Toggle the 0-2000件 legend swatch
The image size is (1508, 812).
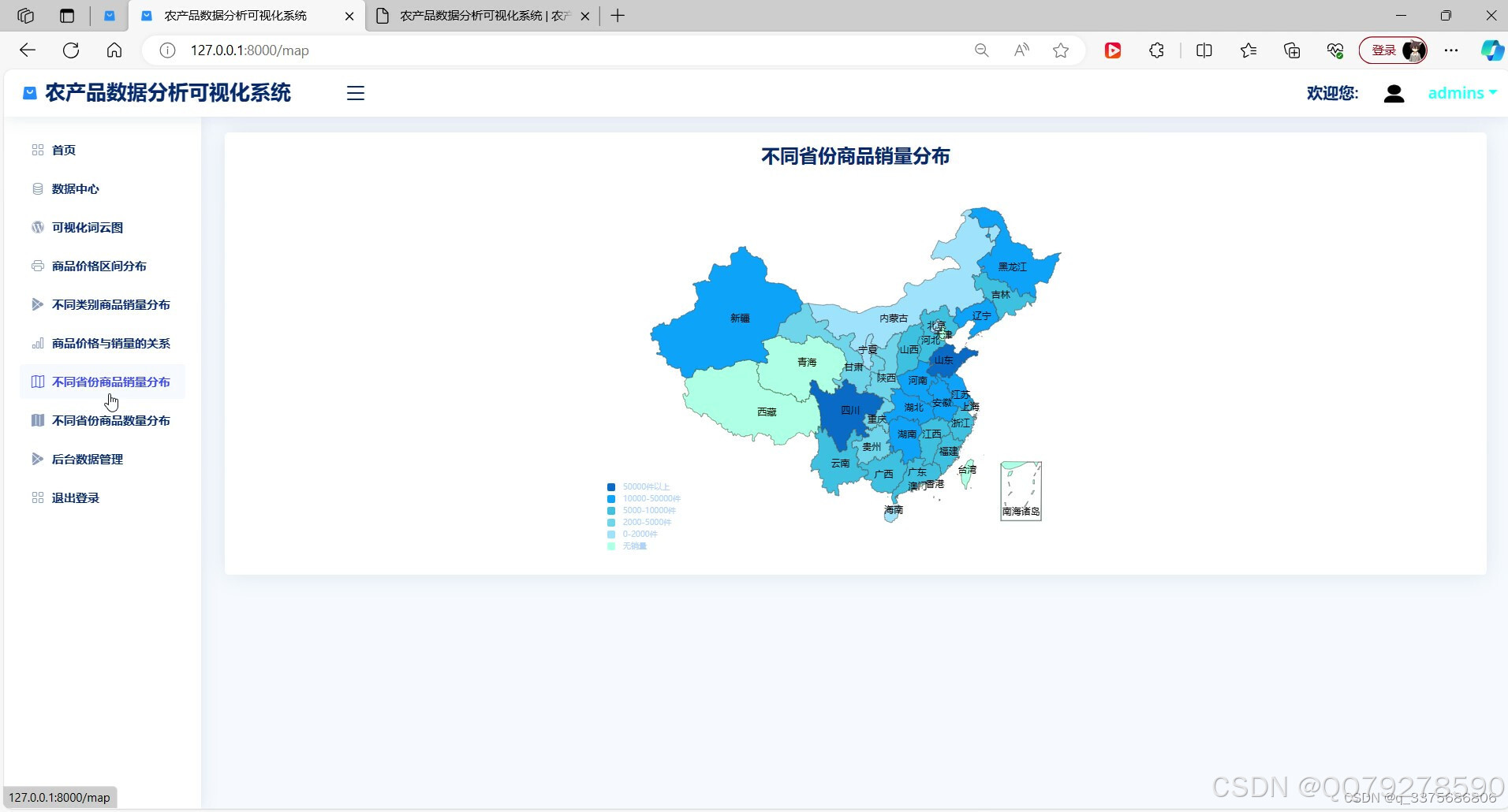[x=611, y=535]
